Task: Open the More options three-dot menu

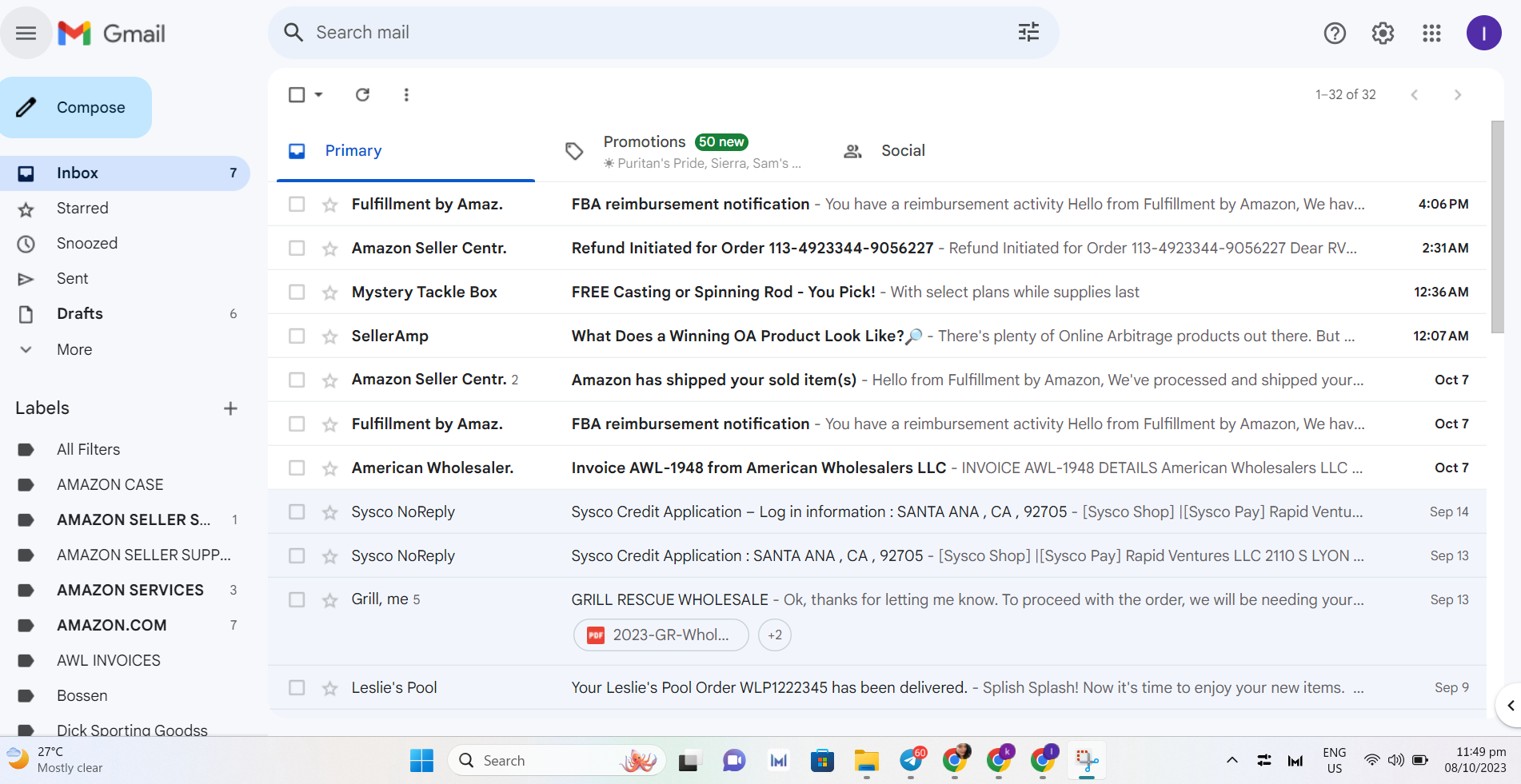Action: click(x=406, y=94)
